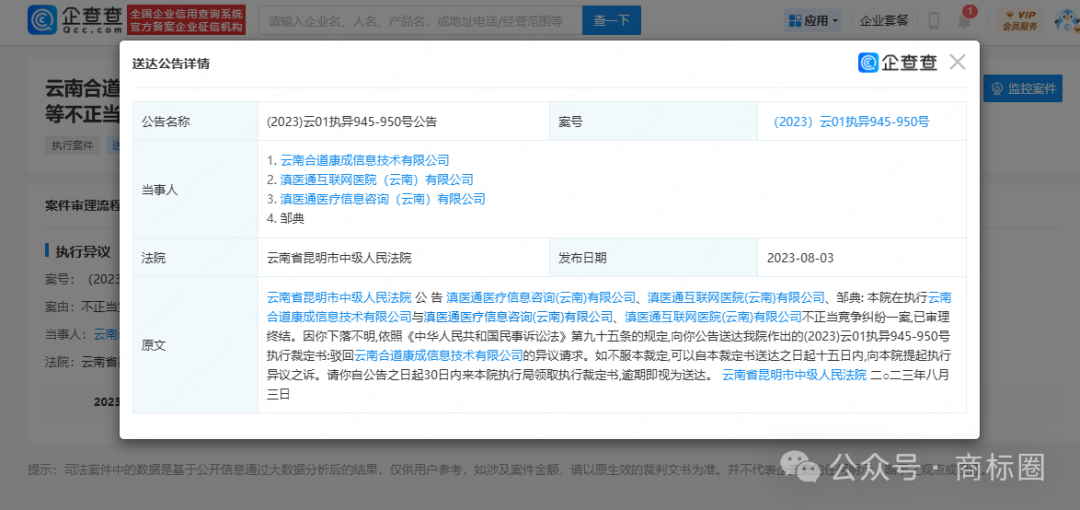1080x510 pixels.
Task: Click the Qcc.com logo in header
Action: pos(74,20)
